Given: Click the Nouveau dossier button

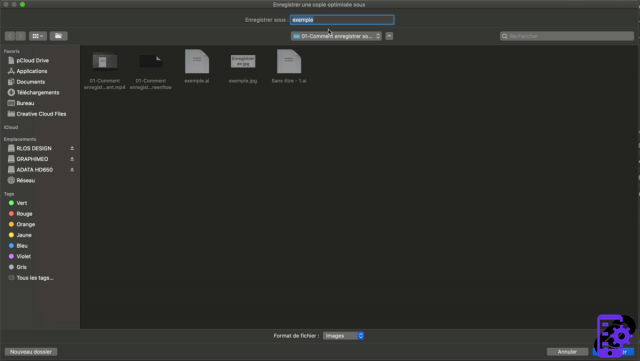Looking at the screenshot, I should tap(31, 352).
